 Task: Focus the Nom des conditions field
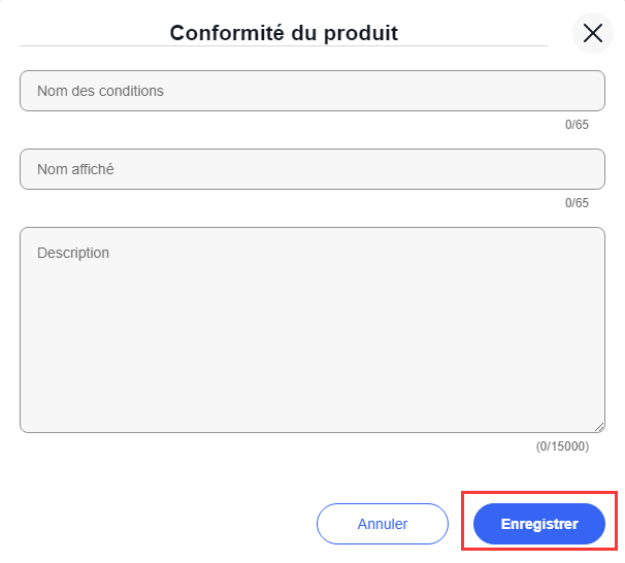[x=312, y=91]
